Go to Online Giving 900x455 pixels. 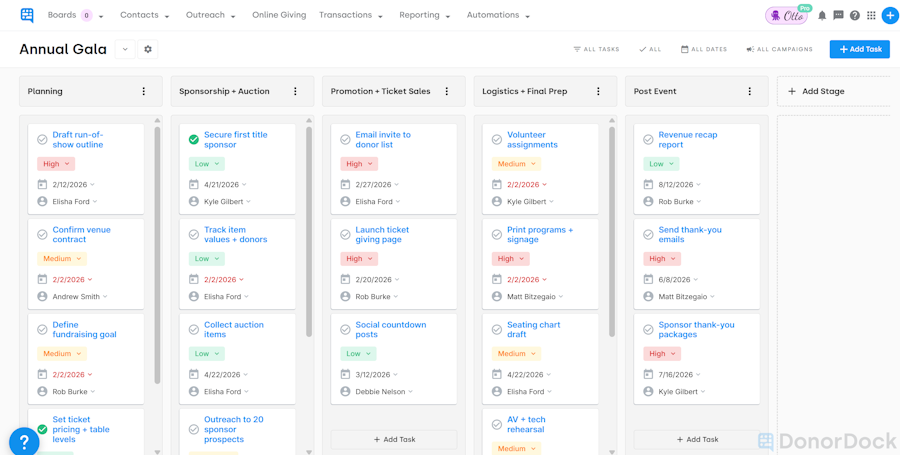coord(279,16)
